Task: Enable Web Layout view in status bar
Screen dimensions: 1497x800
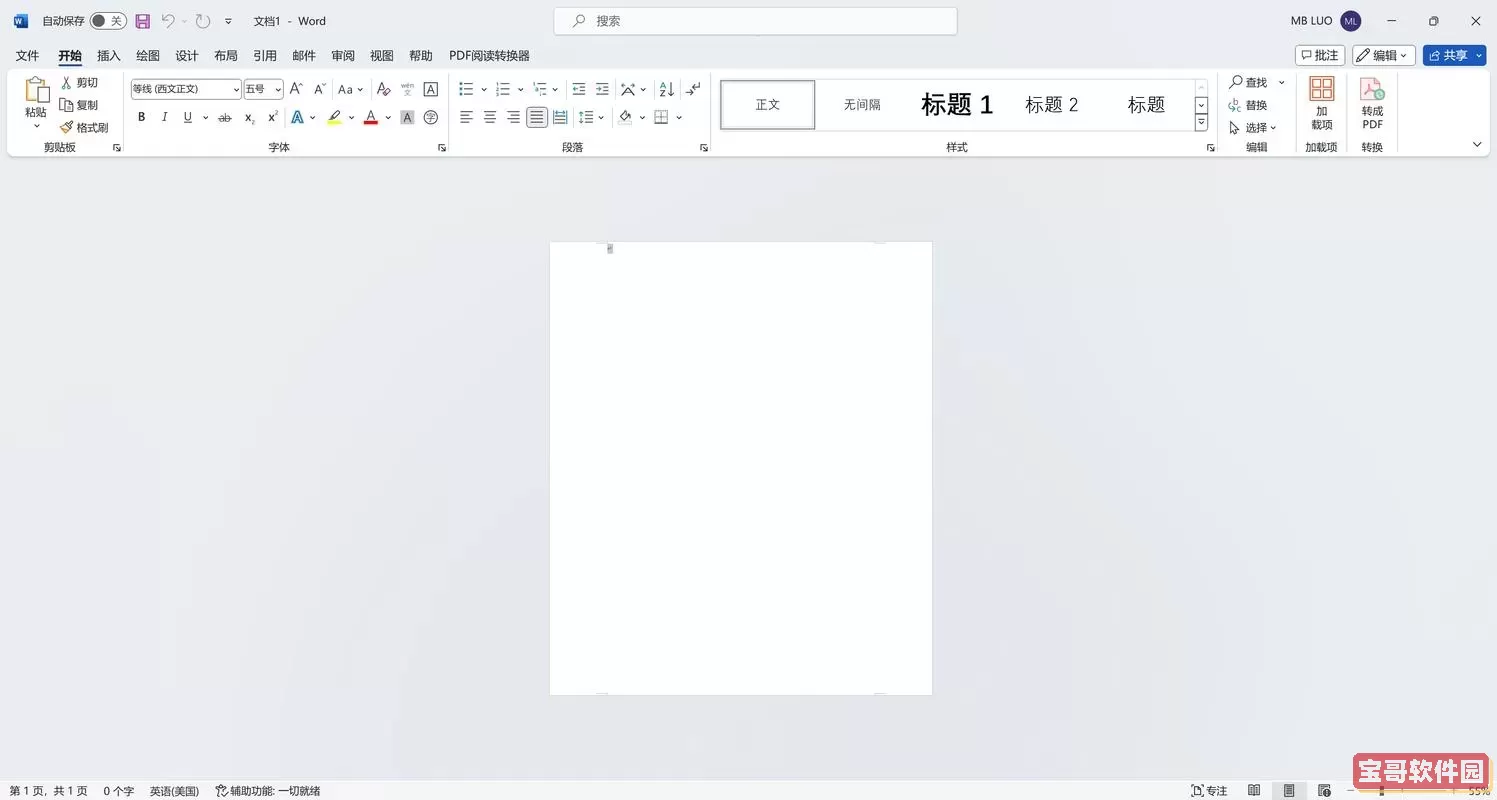Action: (x=1323, y=790)
